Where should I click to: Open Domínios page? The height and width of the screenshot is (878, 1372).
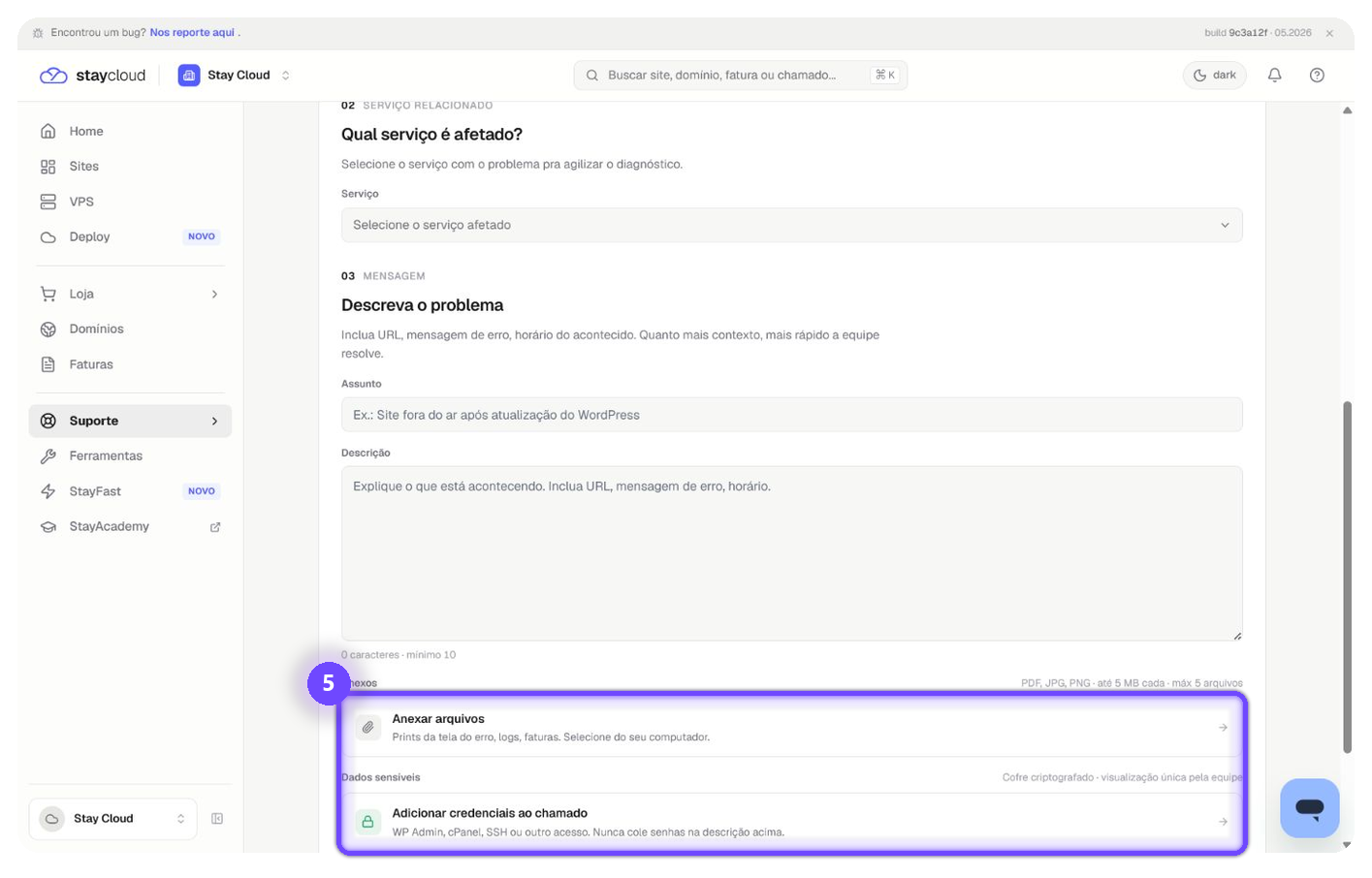(x=130, y=329)
